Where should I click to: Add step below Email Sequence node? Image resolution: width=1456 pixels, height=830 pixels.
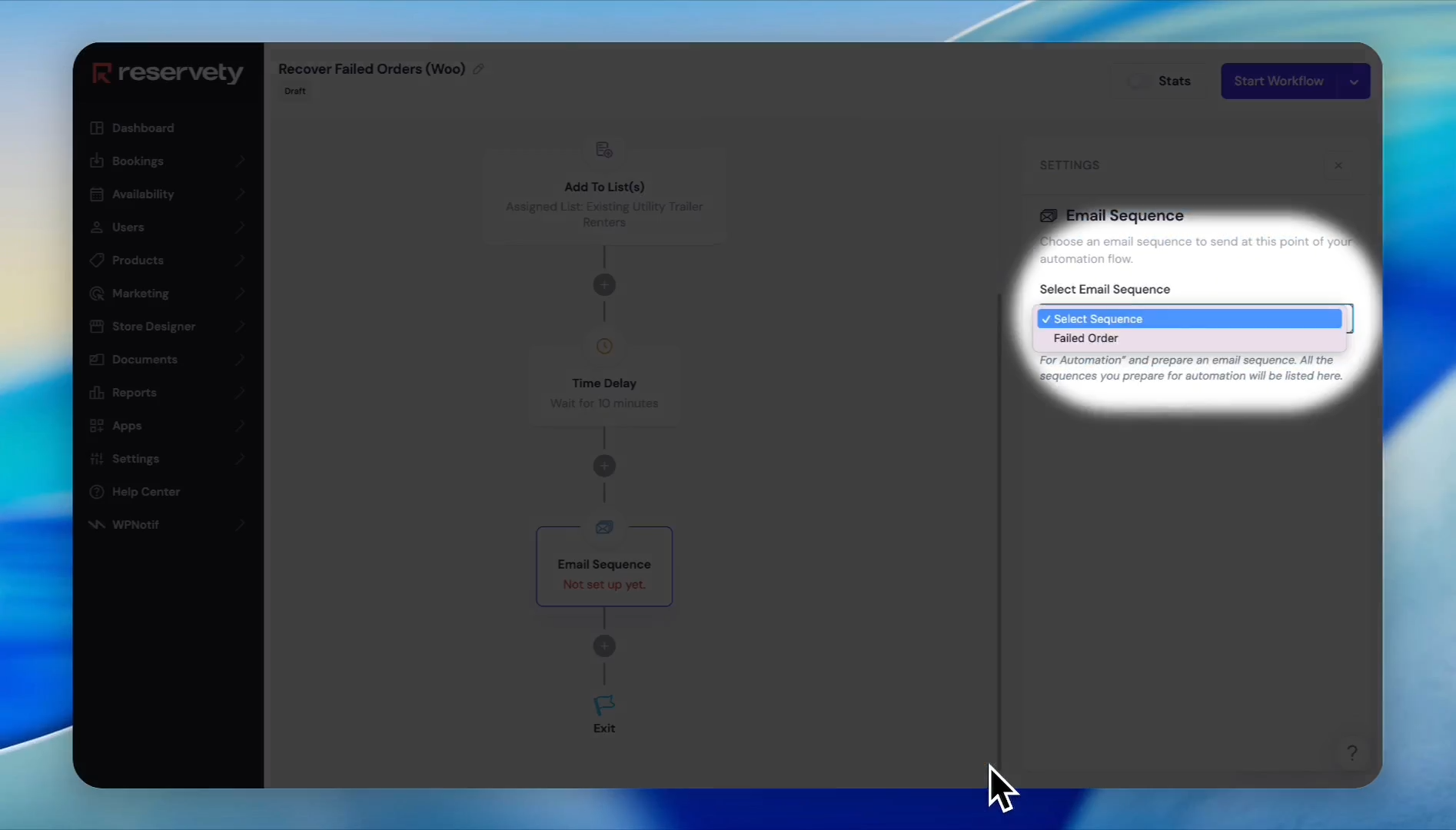(604, 646)
